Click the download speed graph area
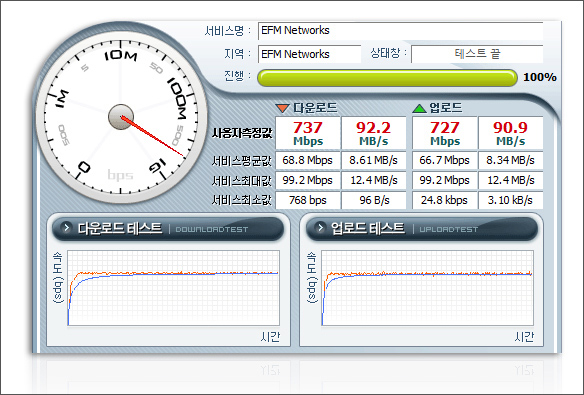 (x=174, y=288)
